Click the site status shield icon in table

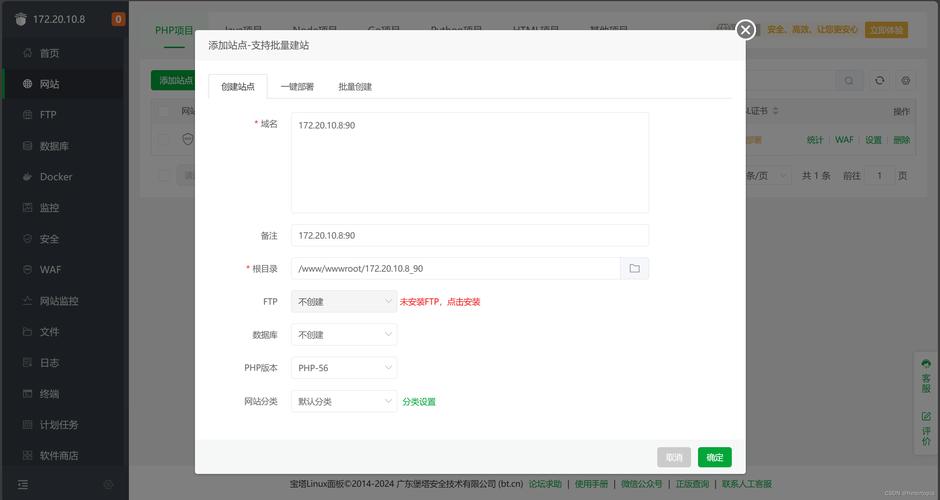pos(188,140)
